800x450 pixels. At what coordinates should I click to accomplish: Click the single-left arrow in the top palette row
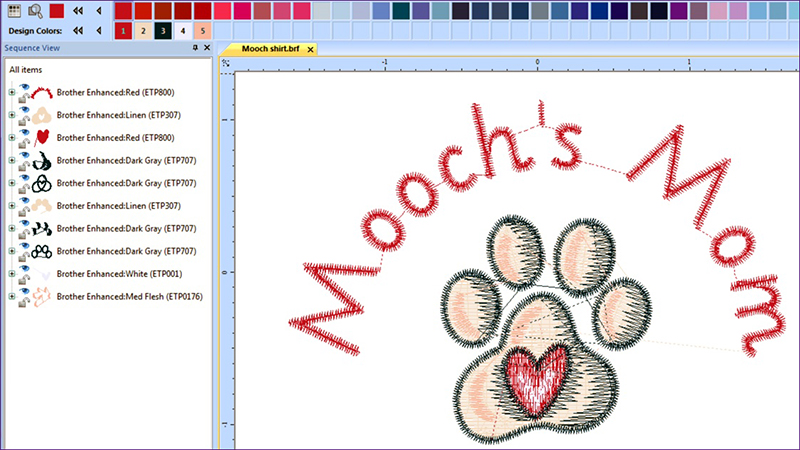tap(98, 11)
